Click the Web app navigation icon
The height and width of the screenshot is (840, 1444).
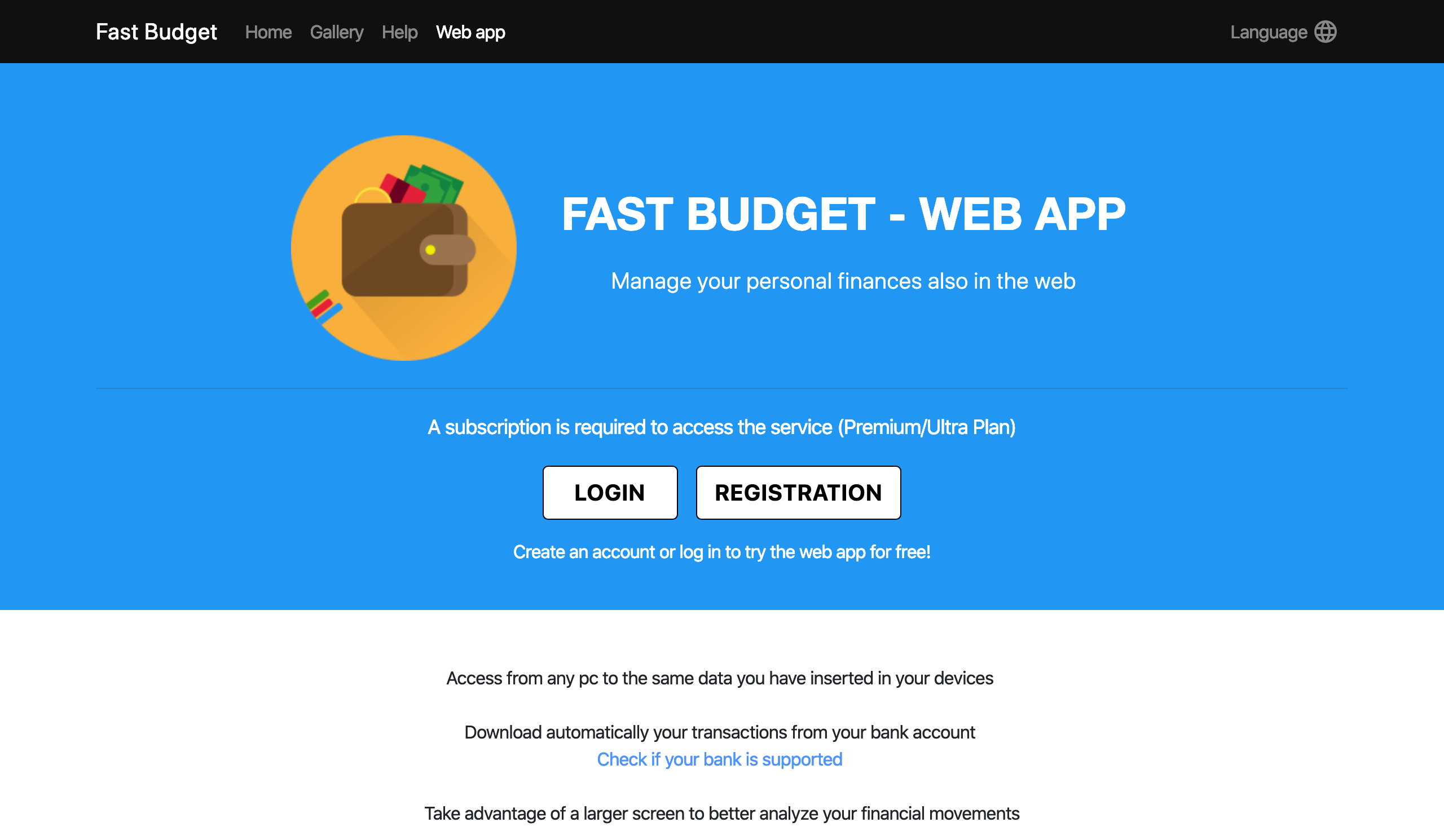click(471, 31)
